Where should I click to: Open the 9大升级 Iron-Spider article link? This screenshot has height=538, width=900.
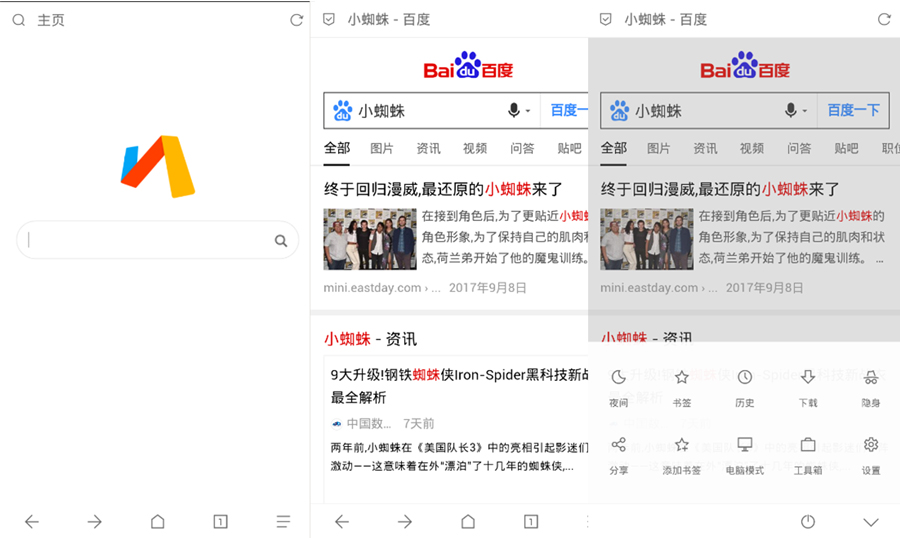pyautogui.click(x=456, y=383)
